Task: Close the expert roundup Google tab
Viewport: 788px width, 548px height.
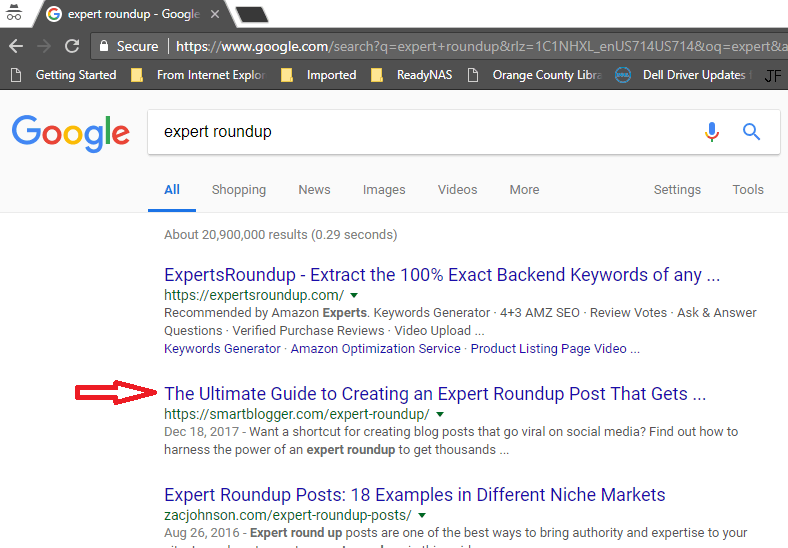Action: tap(215, 14)
